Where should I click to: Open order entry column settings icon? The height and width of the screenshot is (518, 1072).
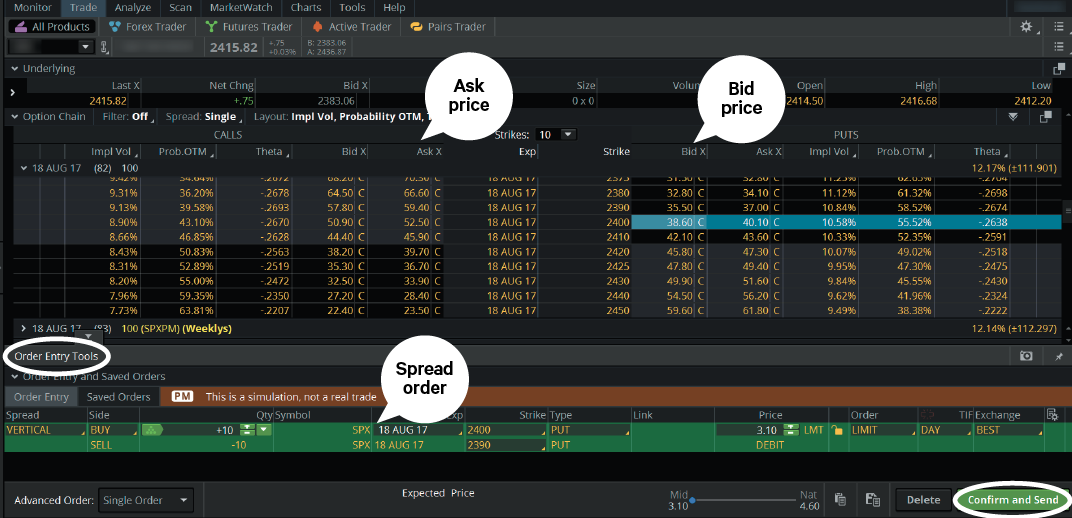1053,415
